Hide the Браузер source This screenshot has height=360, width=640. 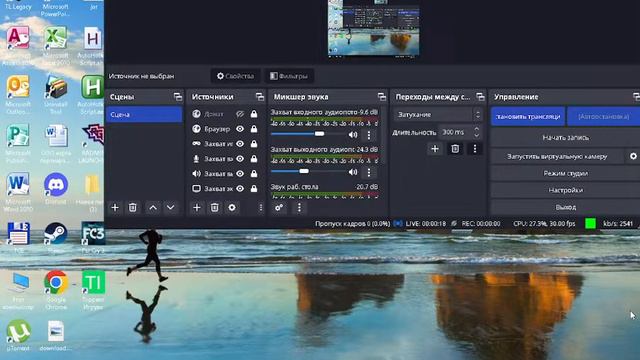(240, 129)
